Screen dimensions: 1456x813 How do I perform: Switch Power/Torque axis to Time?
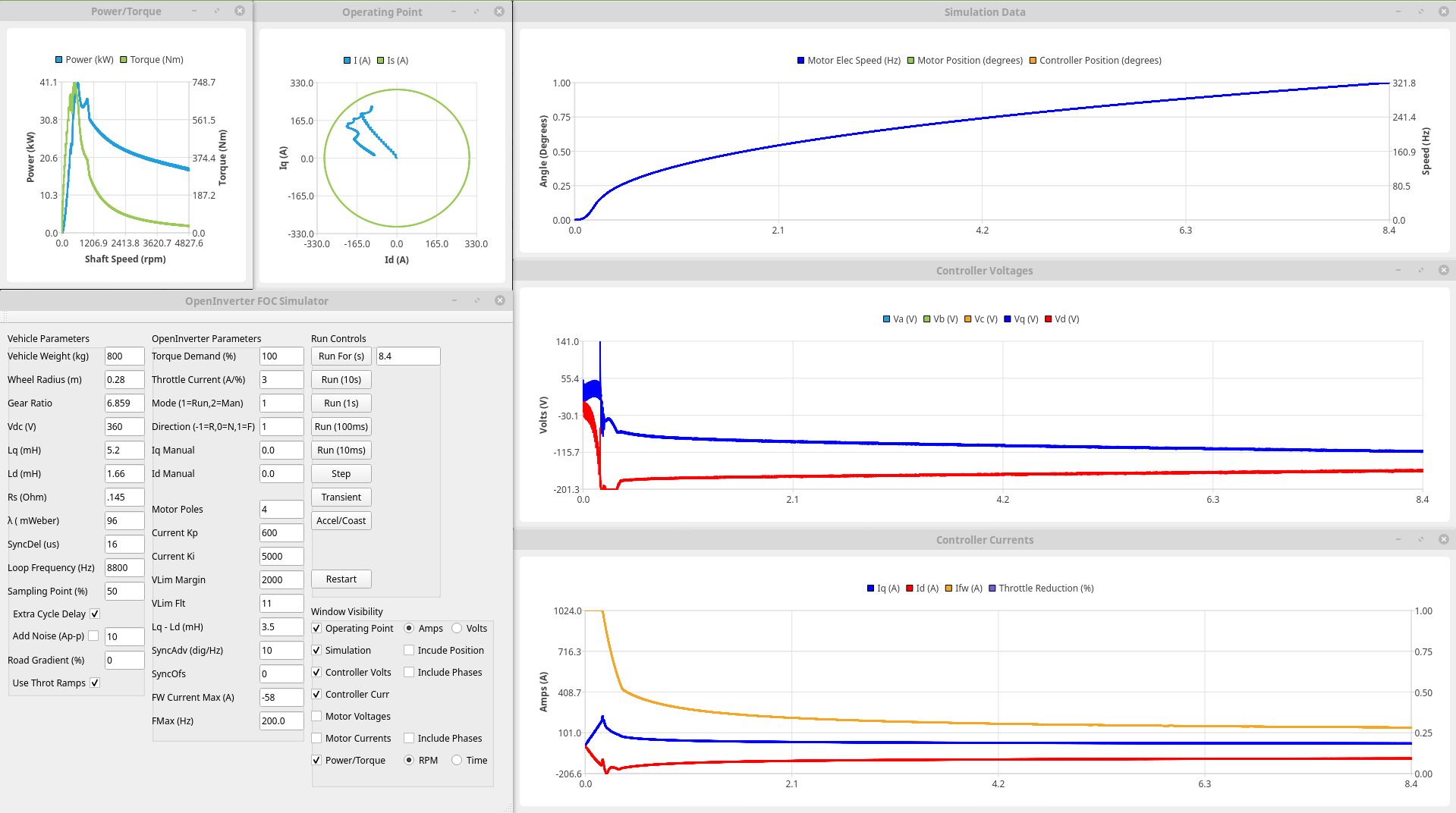click(457, 761)
